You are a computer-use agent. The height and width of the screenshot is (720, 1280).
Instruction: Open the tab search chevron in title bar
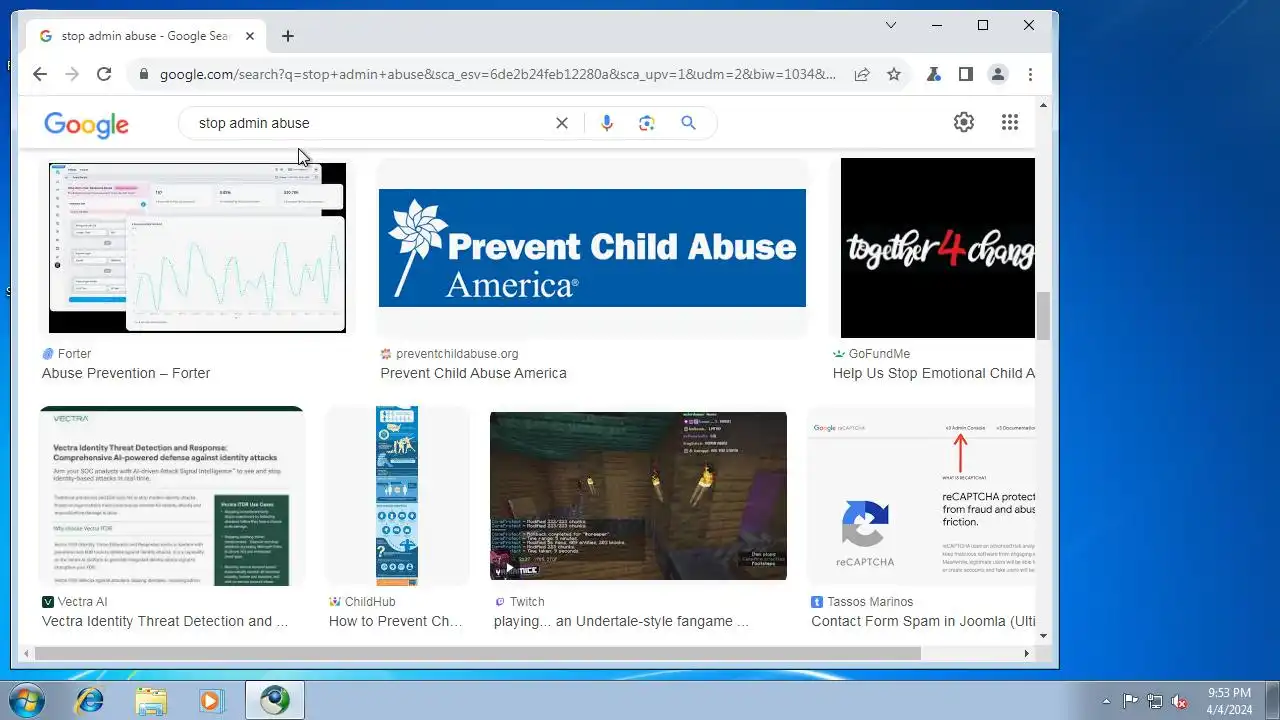(891, 25)
